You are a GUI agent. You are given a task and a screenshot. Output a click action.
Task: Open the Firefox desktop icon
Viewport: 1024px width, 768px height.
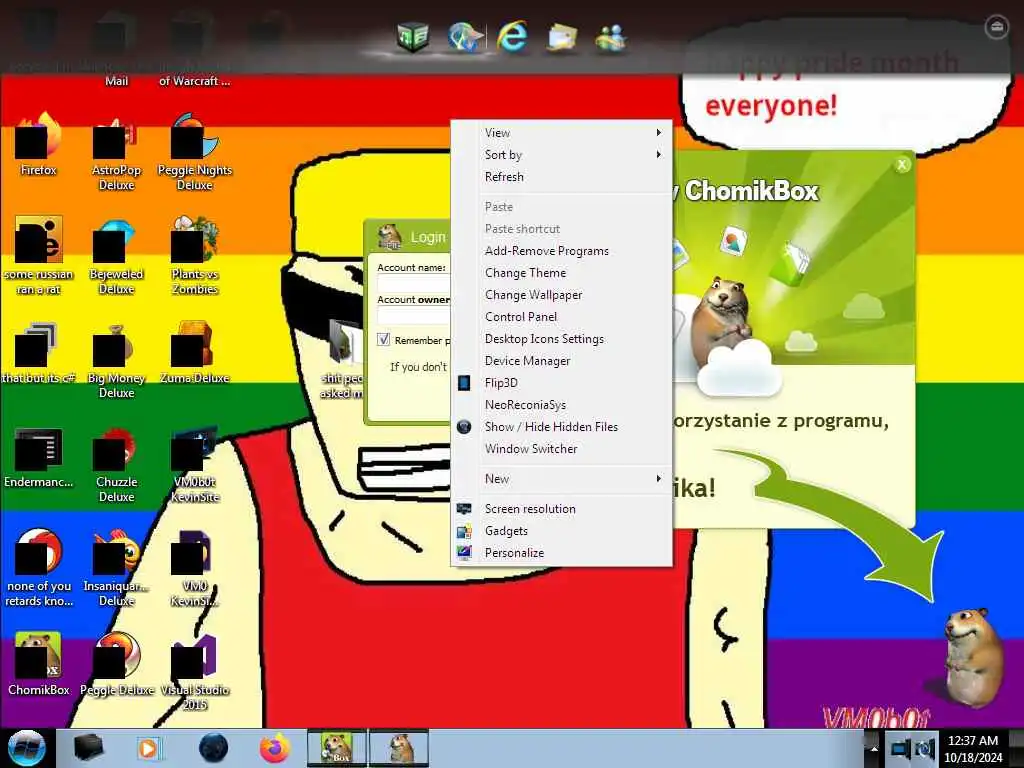39,144
